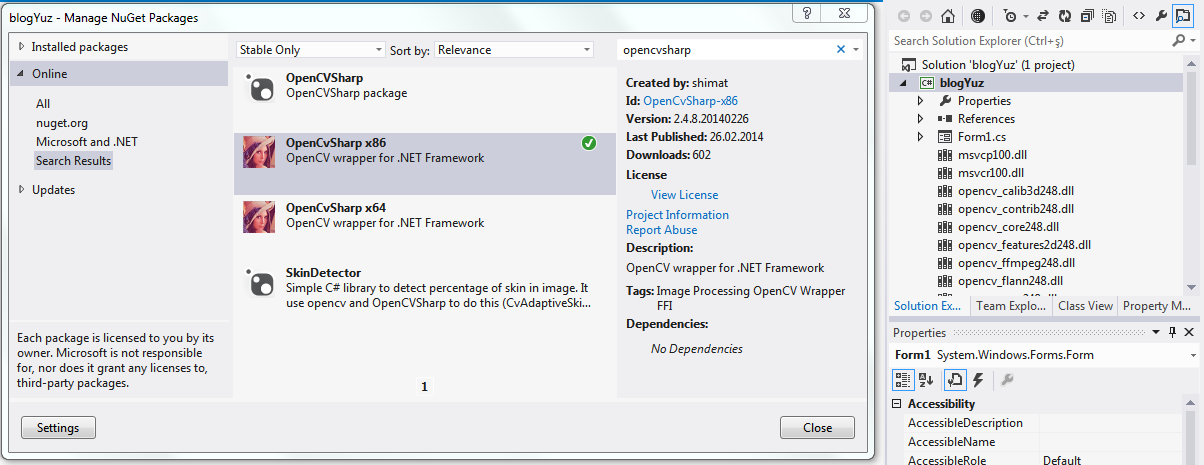1204x465 pixels.
Task: Click the Back arrow in Solution Explorer toolbar
Action: pyautogui.click(x=904, y=16)
